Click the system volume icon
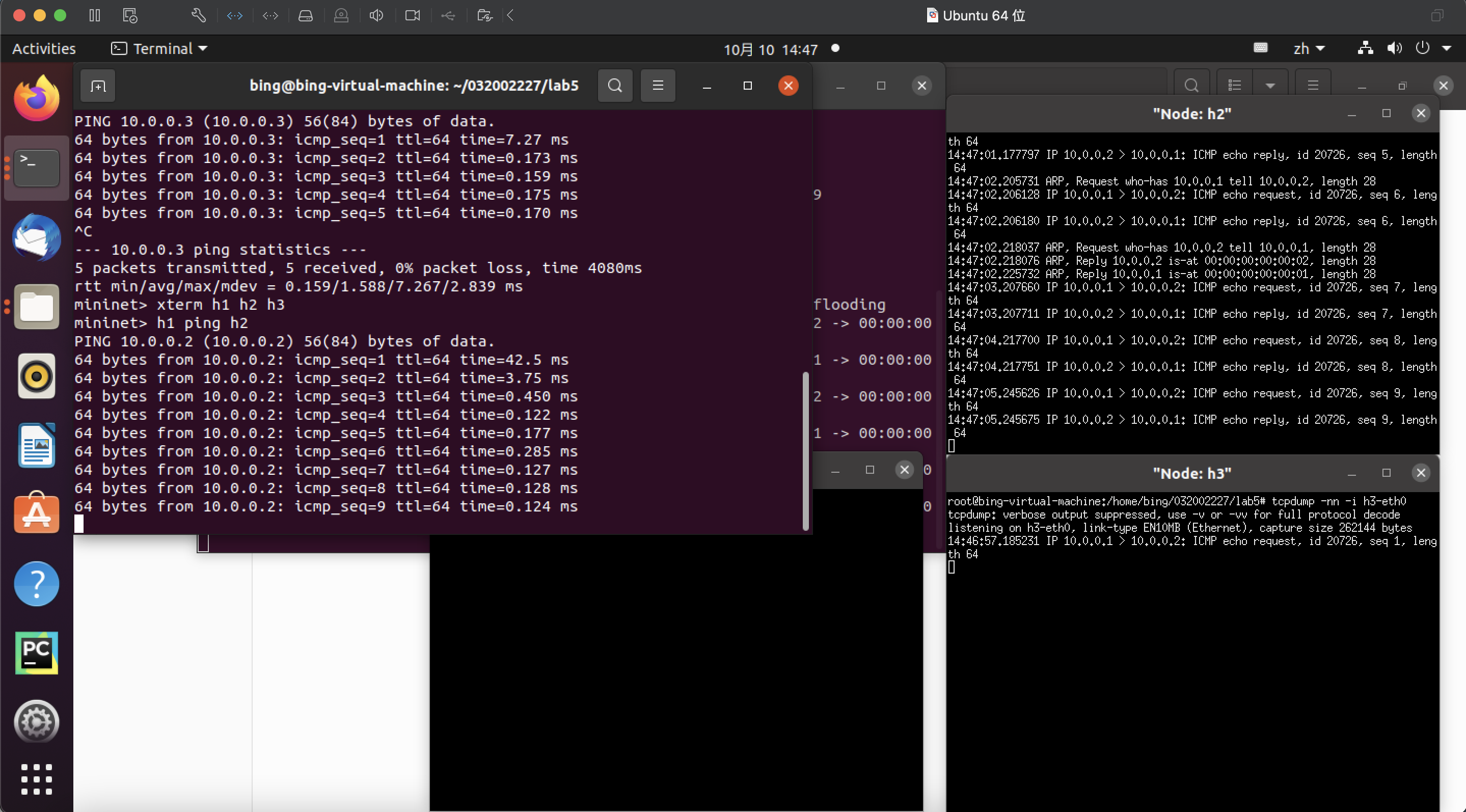The image size is (1466, 812). [x=1394, y=49]
